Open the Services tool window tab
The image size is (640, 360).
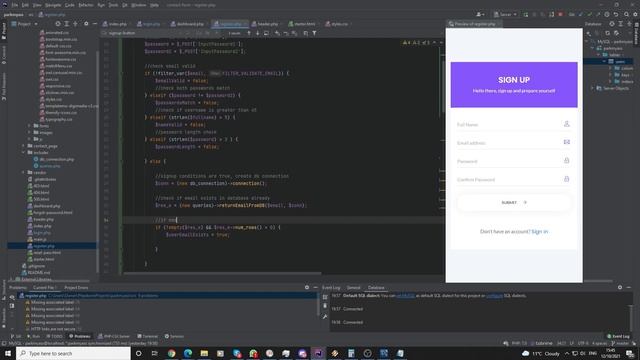coord(174,336)
